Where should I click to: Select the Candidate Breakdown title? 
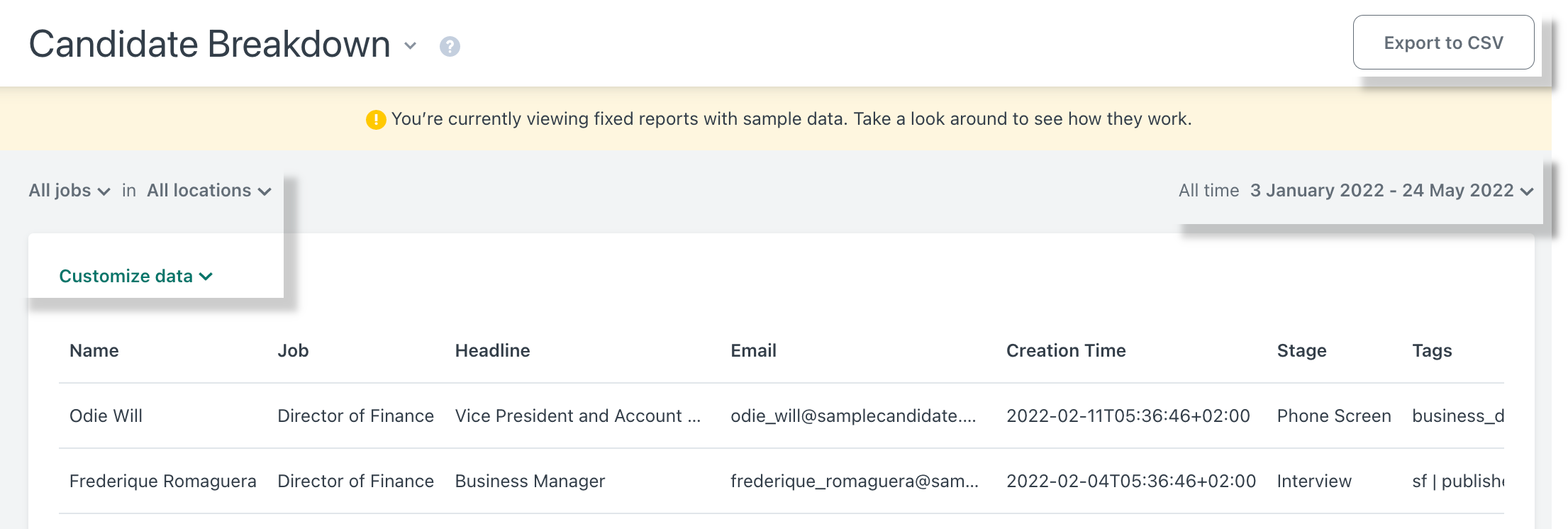coord(210,44)
